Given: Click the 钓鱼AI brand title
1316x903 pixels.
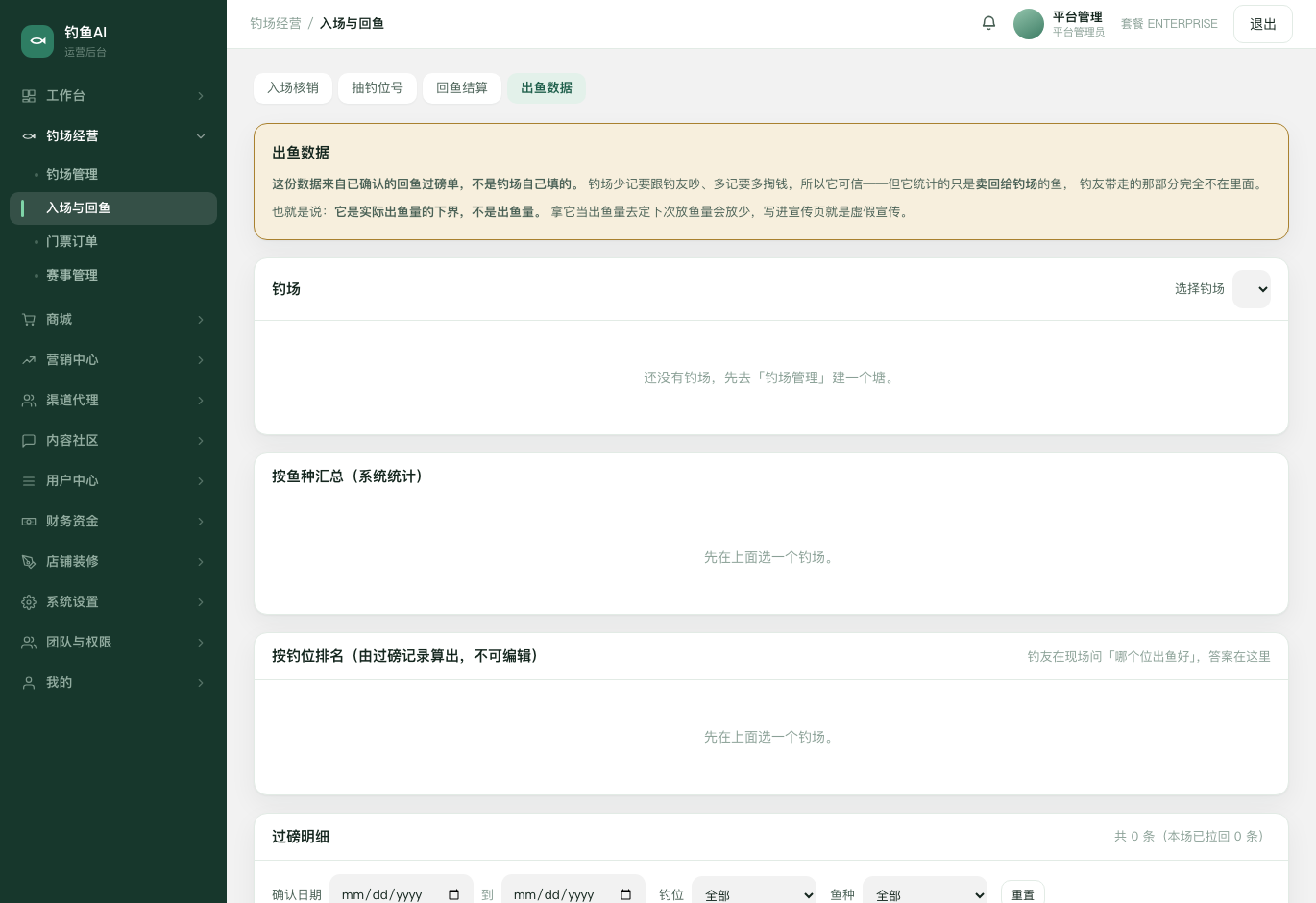Looking at the screenshot, I should (85, 33).
